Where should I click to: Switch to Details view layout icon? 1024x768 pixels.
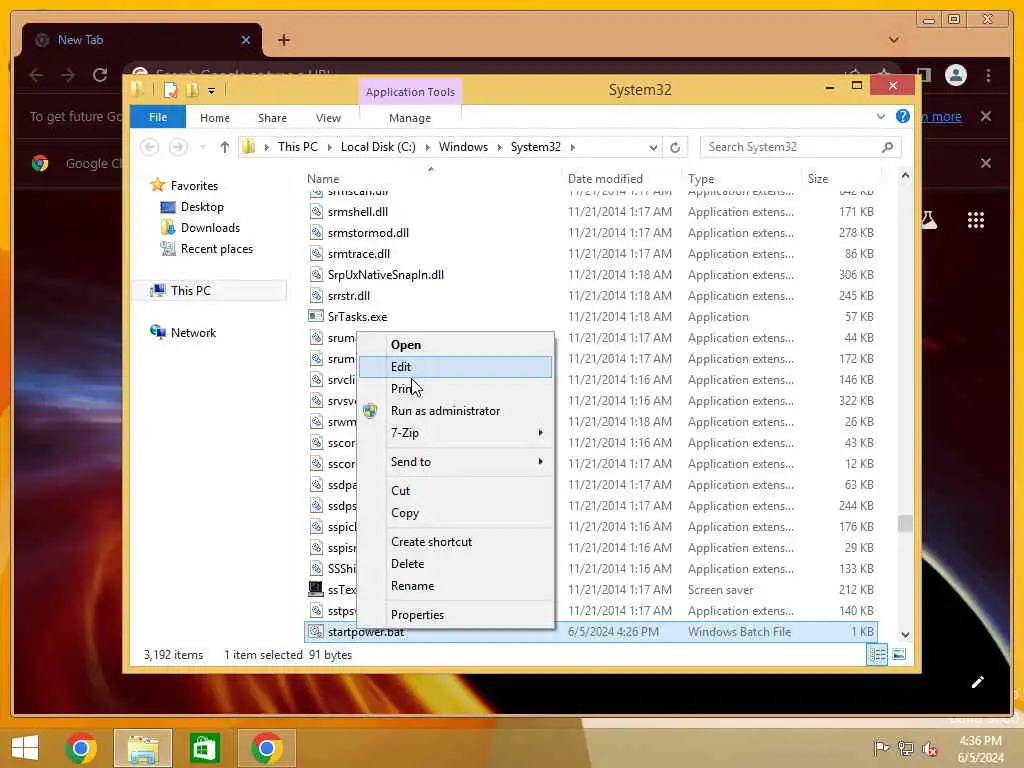pyautogui.click(x=877, y=654)
